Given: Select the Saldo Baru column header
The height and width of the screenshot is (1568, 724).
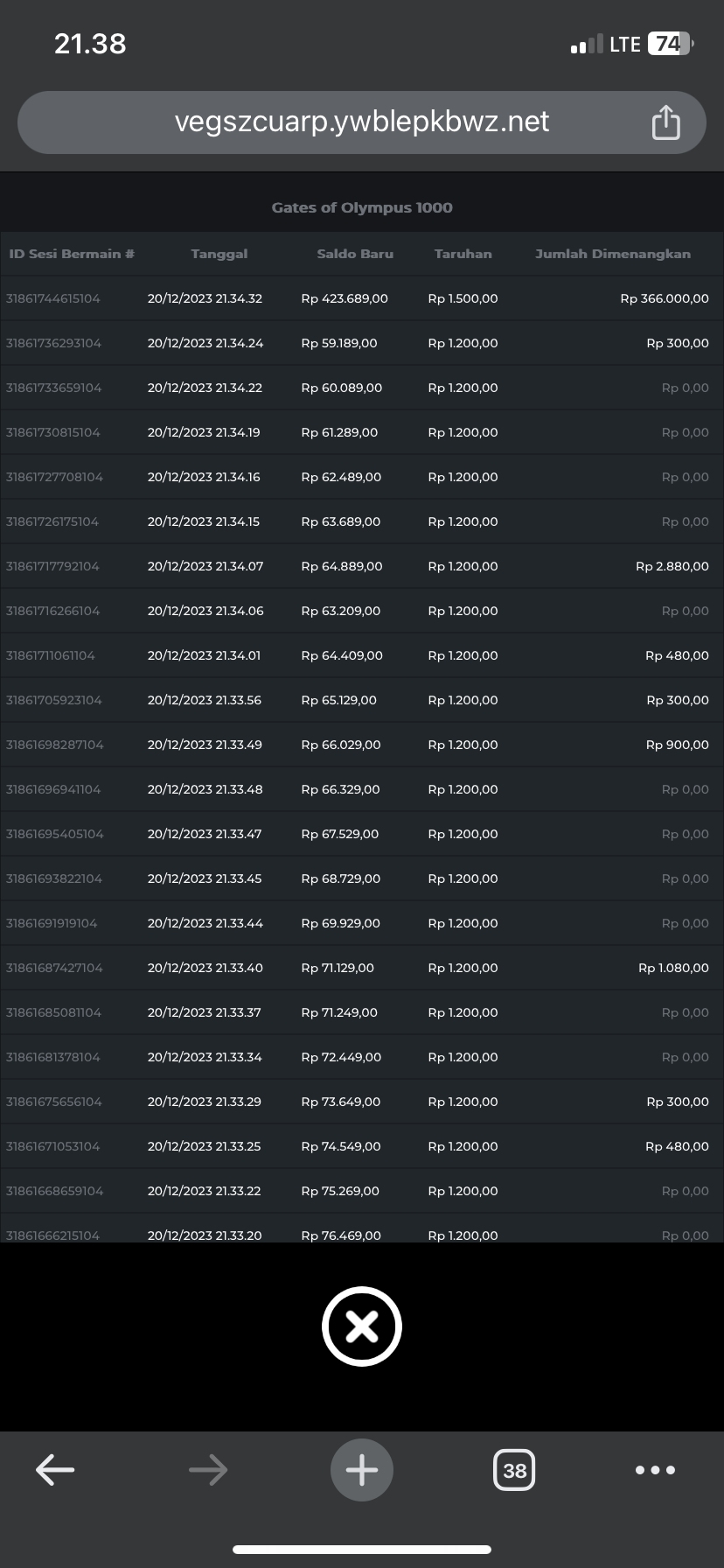Looking at the screenshot, I should (355, 254).
